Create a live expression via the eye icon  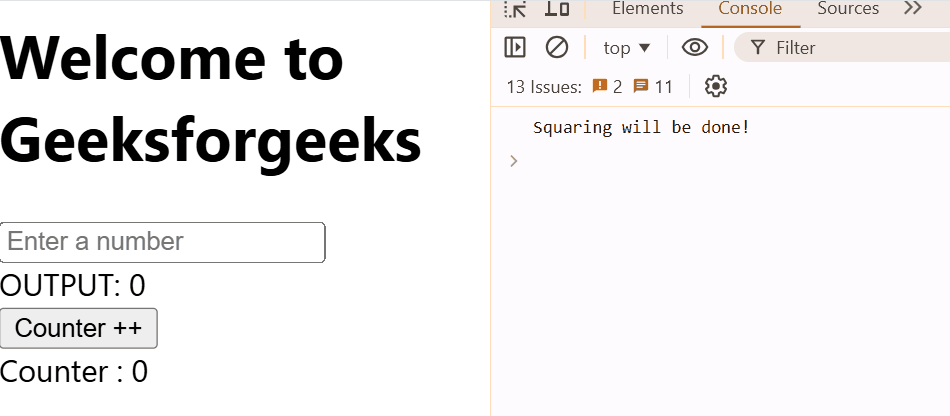pos(694,47)
